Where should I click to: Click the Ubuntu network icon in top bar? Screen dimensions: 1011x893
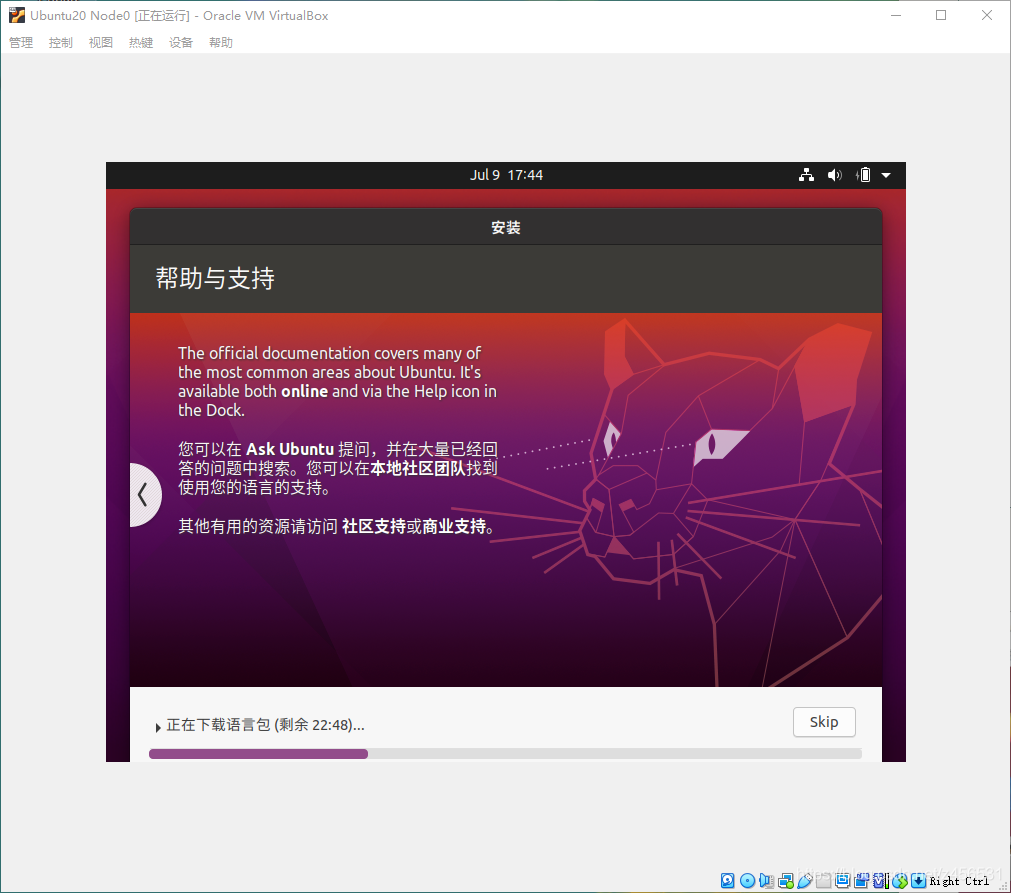click(806, 175)
